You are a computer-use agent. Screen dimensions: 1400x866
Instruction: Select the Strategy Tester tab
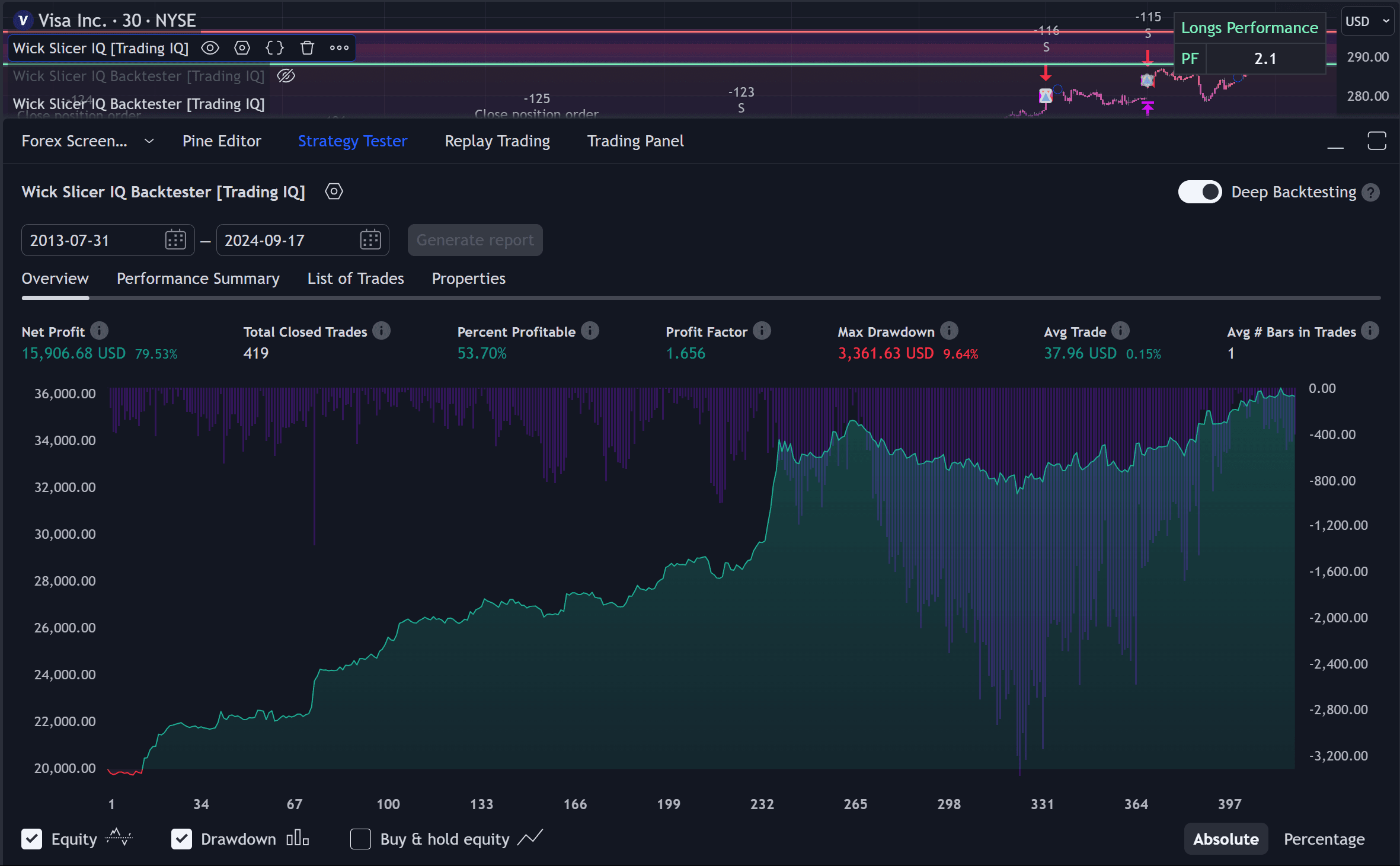coord(353,141)
